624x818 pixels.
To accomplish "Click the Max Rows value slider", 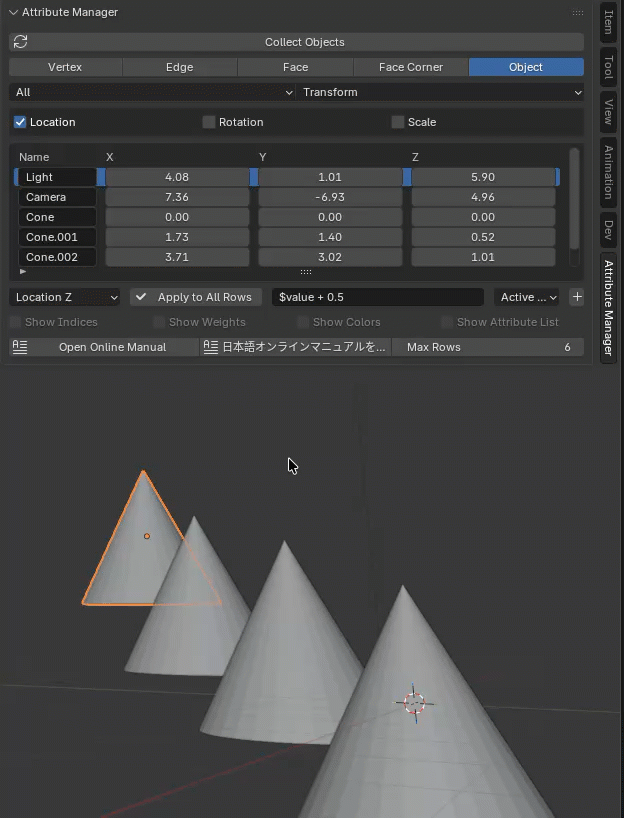I will tap(488, 347).
